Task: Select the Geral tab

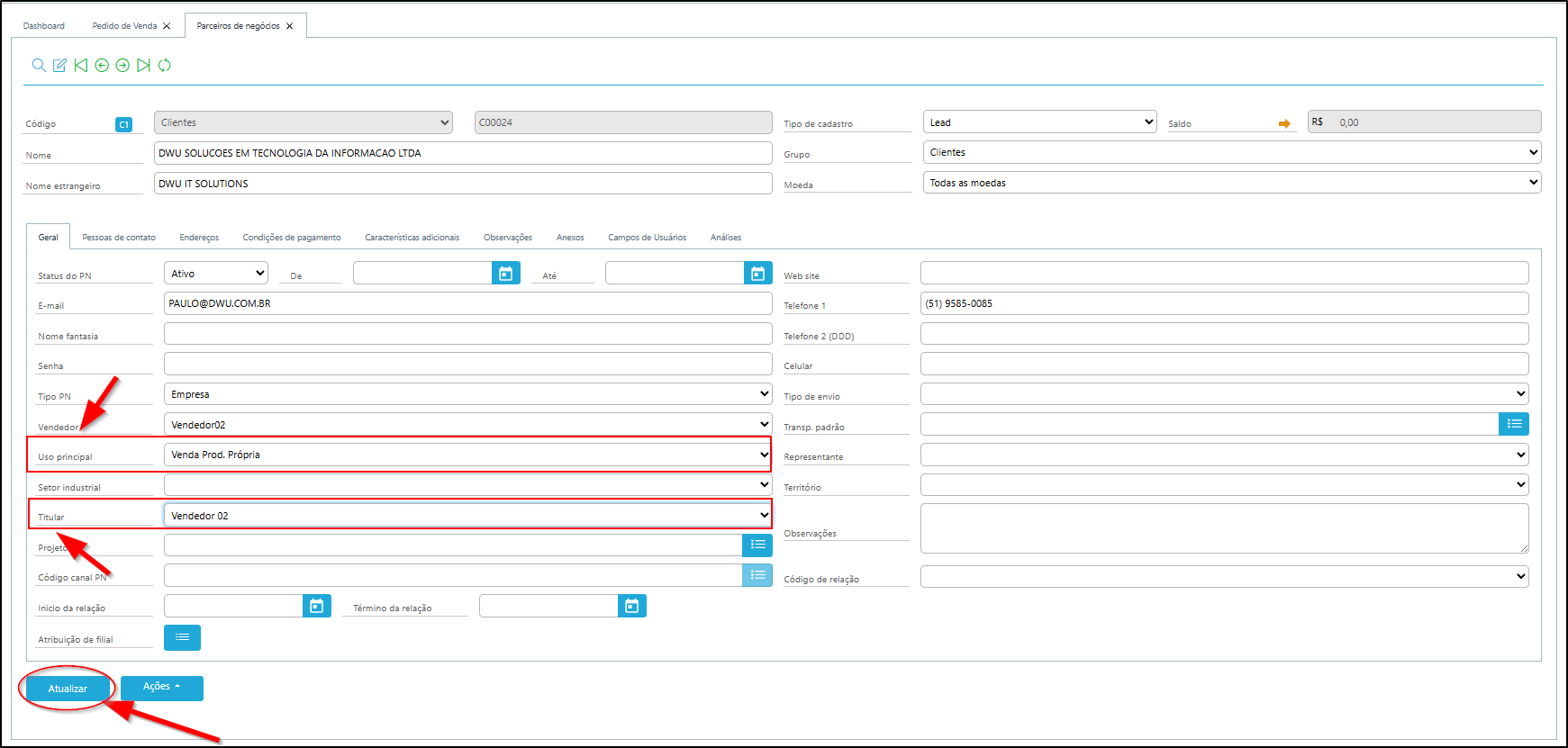Action: pyautogui.click(x=49, y=238)
